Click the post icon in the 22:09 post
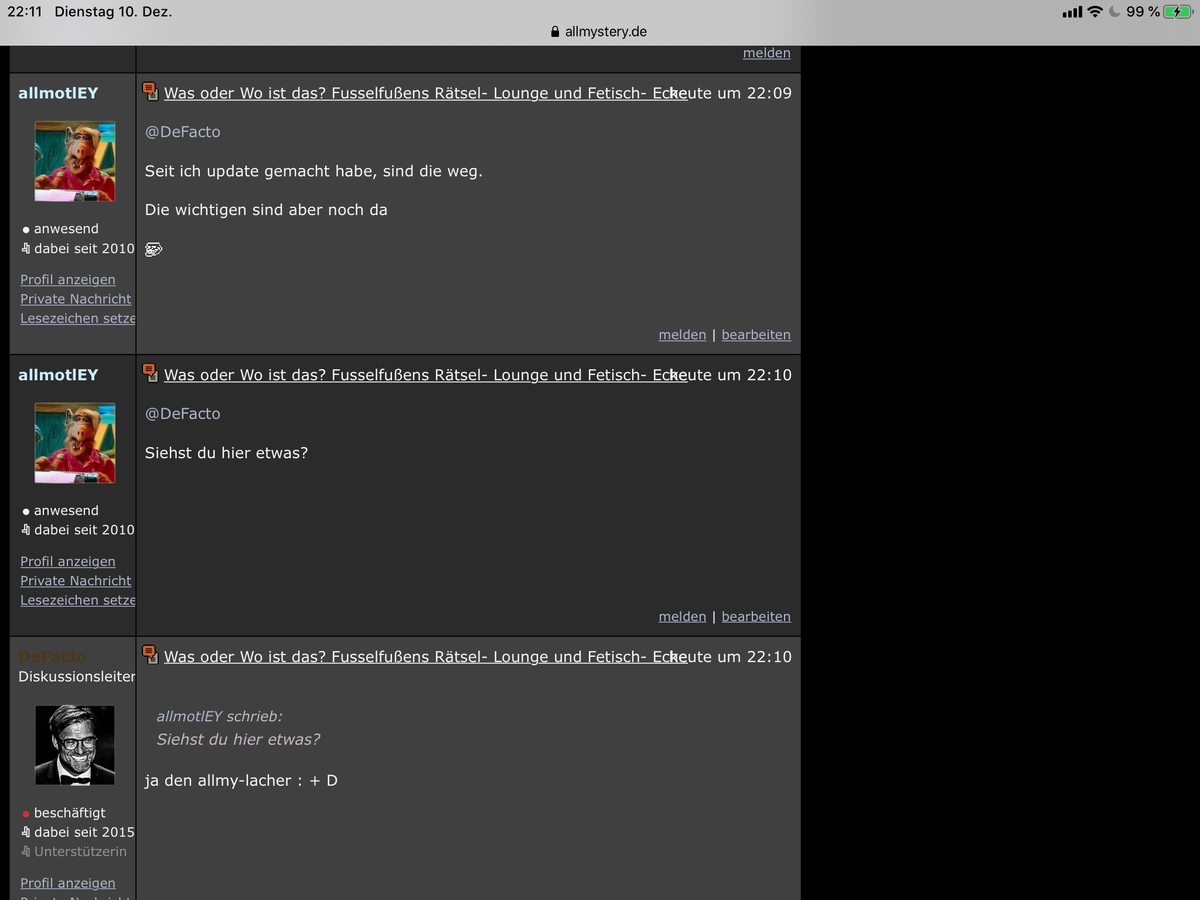 point(151,92)
